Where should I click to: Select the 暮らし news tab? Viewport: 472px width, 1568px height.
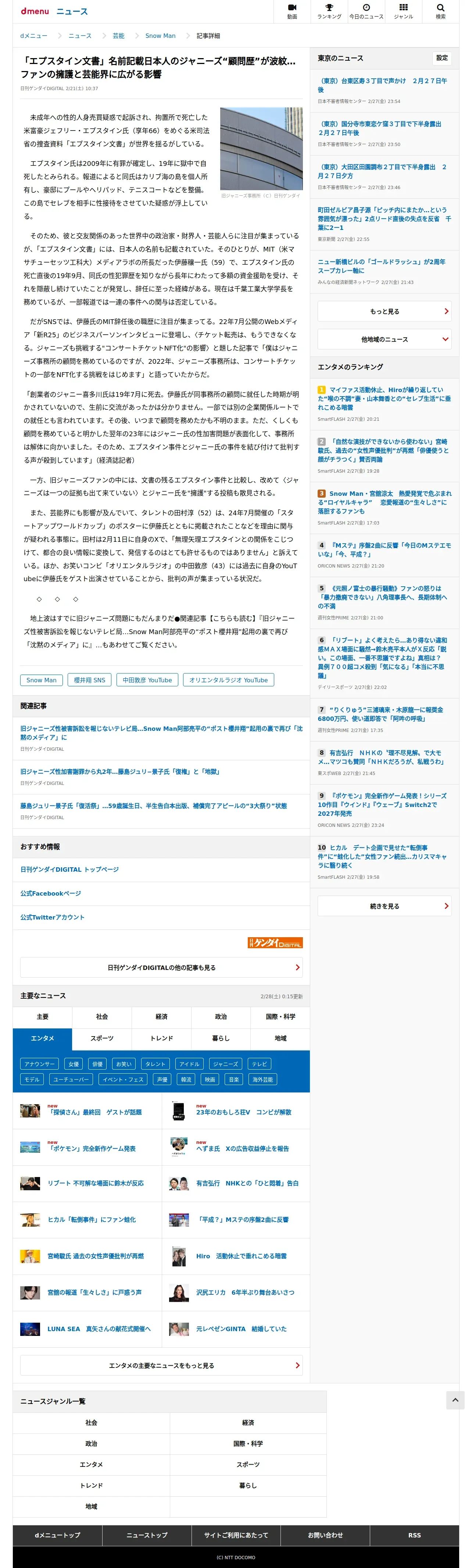[x=221, y=1038]
